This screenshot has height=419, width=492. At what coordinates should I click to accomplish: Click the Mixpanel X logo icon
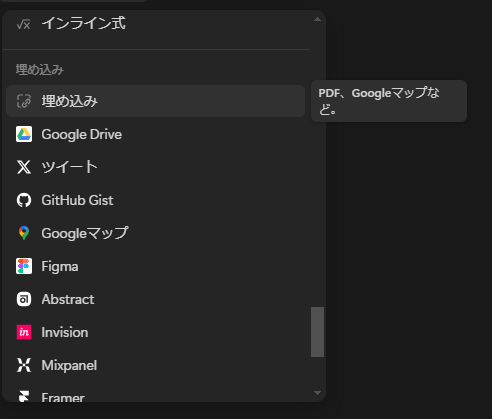point(24,365)
